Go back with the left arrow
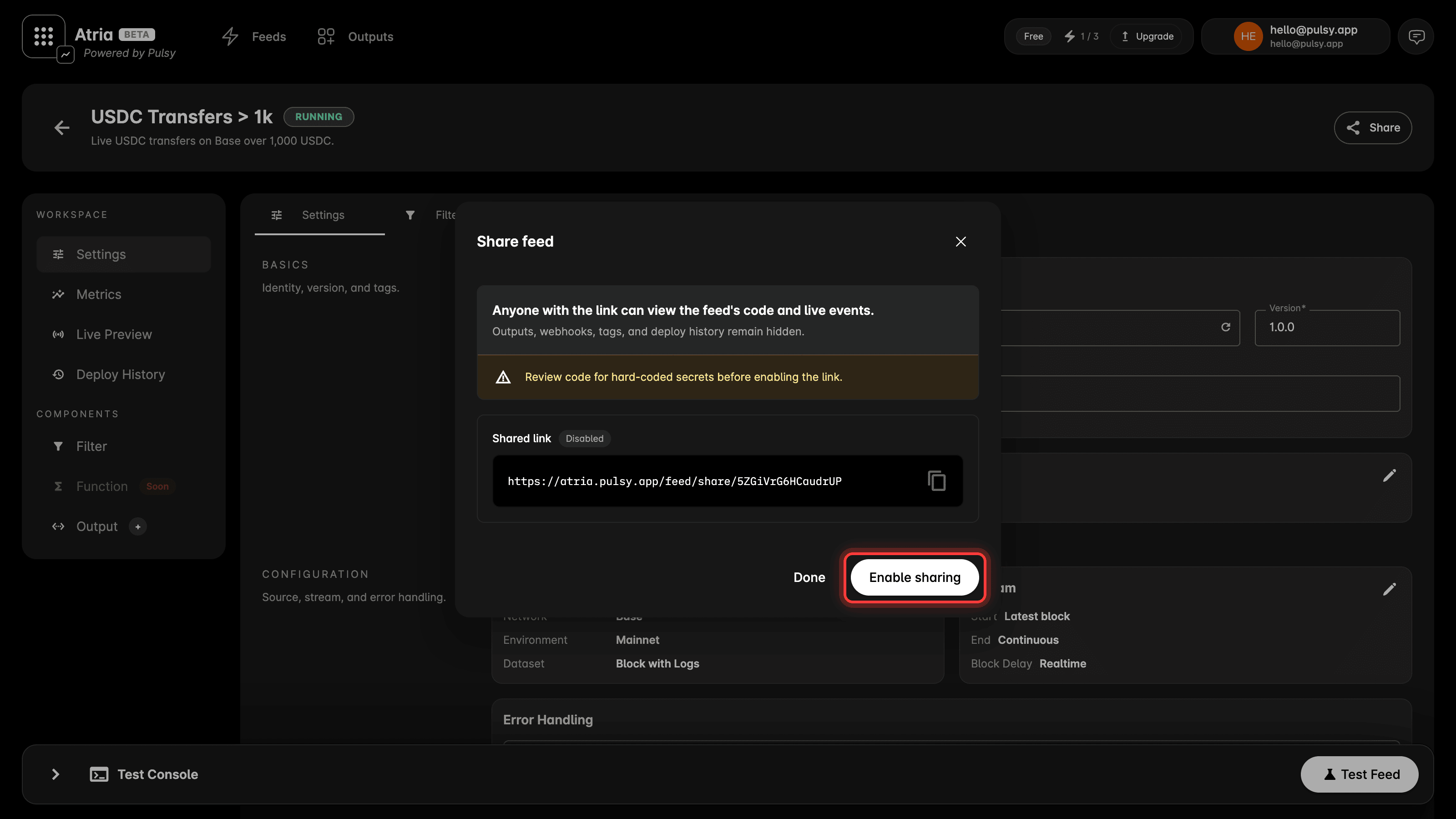This screenshot has height=819, width=1456. (61, 128)
